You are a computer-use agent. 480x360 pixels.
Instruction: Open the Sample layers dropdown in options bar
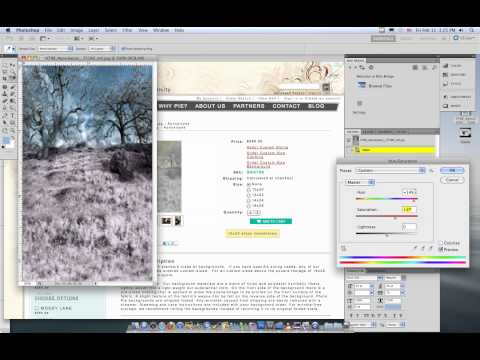[x=102, y=49]
